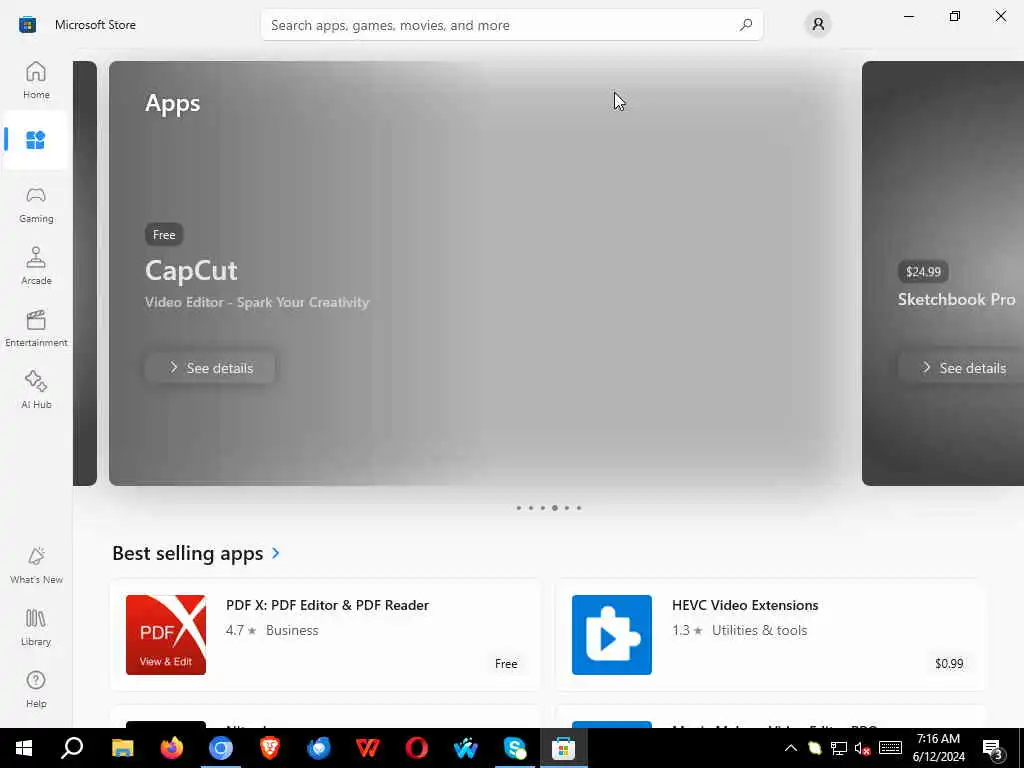This screenshot has height=768, width=1024.
Task: Click the previous banner slide at left edge
Action: click(85, 273)
